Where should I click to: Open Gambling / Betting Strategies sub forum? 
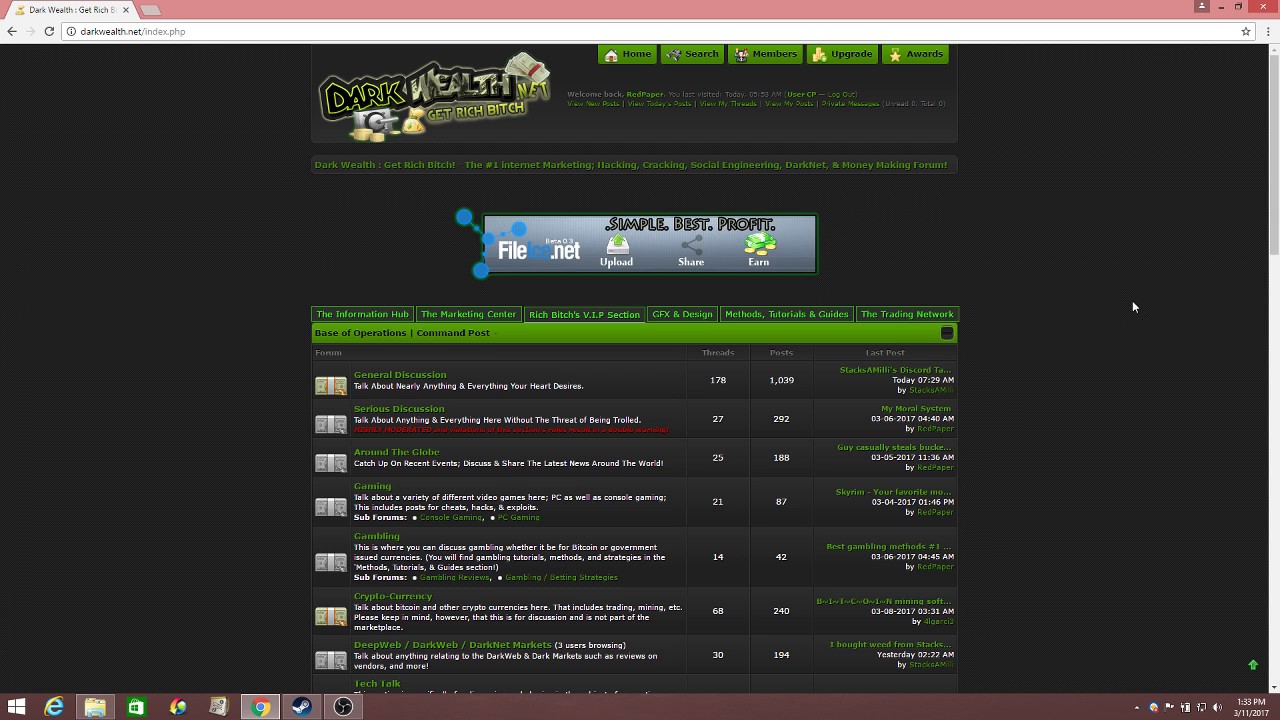561,578
